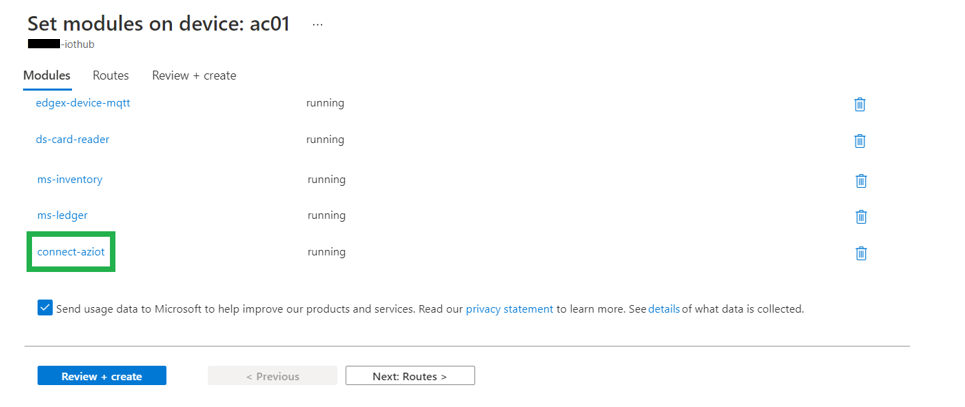This screenshot has height=407, width=965.
Task: Open the ellipsis more options menu
Action: pos(318,23)
